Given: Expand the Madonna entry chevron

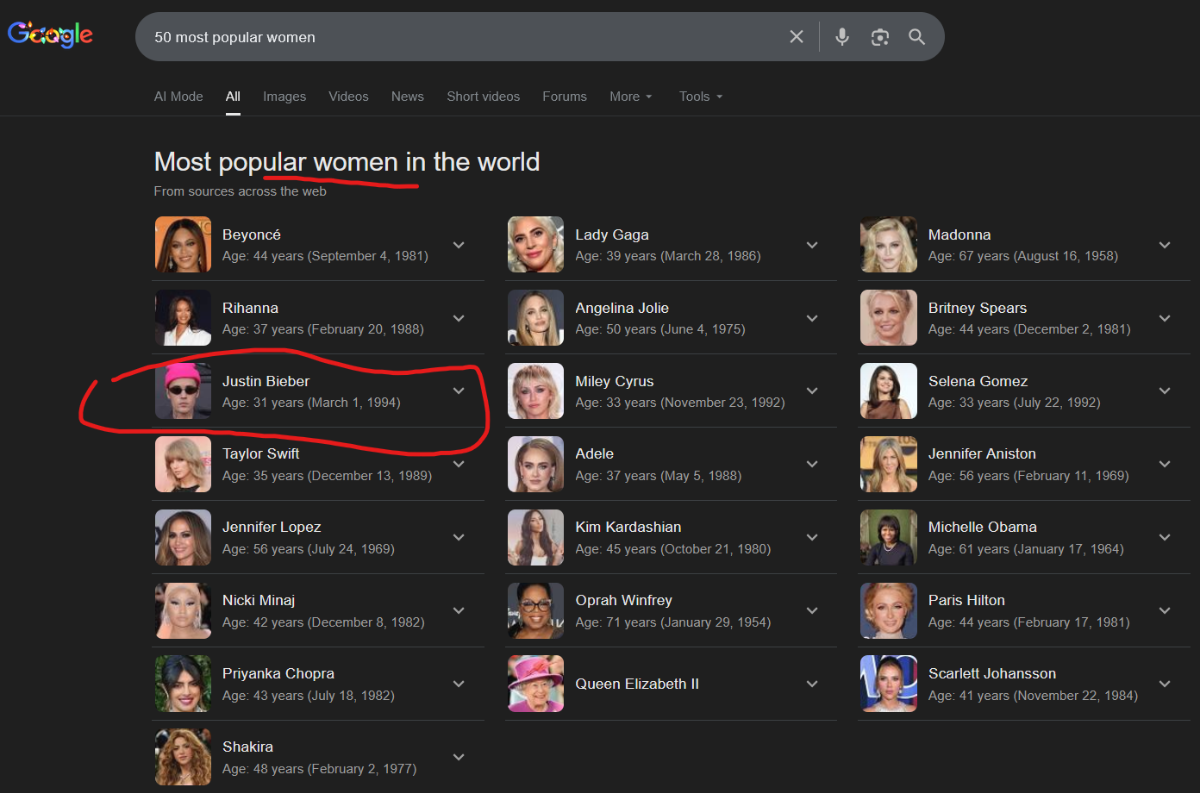Looking at the screenshot, I should 1165,245.
